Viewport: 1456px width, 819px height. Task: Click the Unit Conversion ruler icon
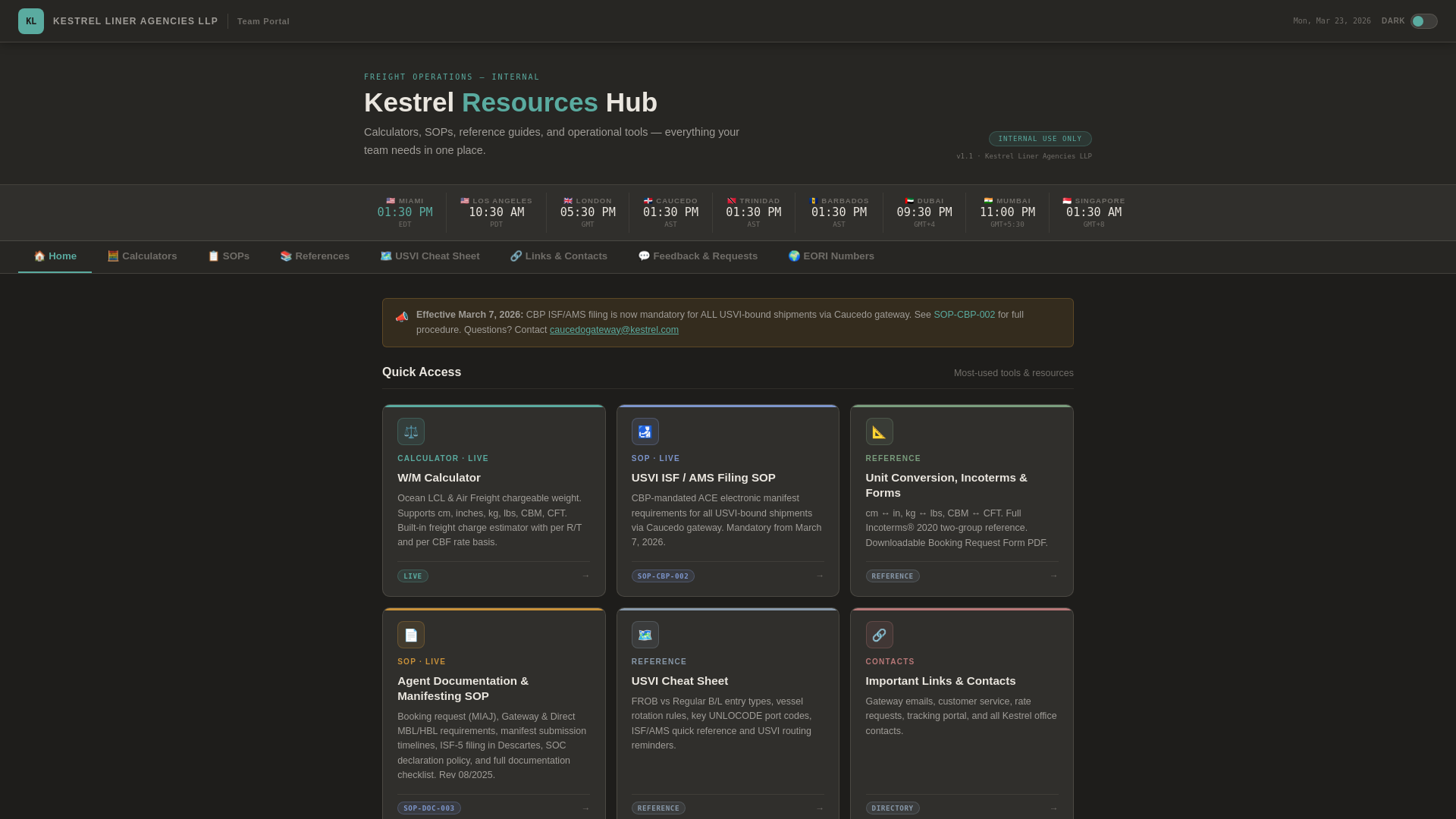(879, 431)
